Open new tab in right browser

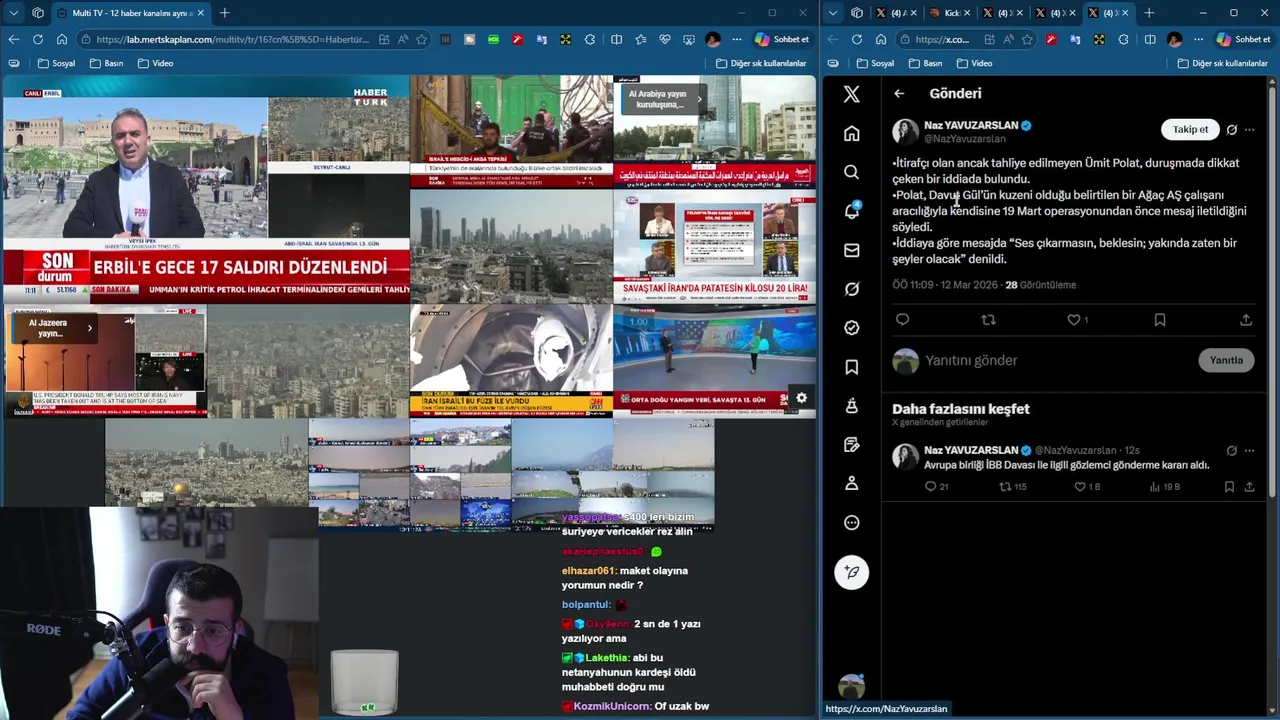[x=1148, y=13]
